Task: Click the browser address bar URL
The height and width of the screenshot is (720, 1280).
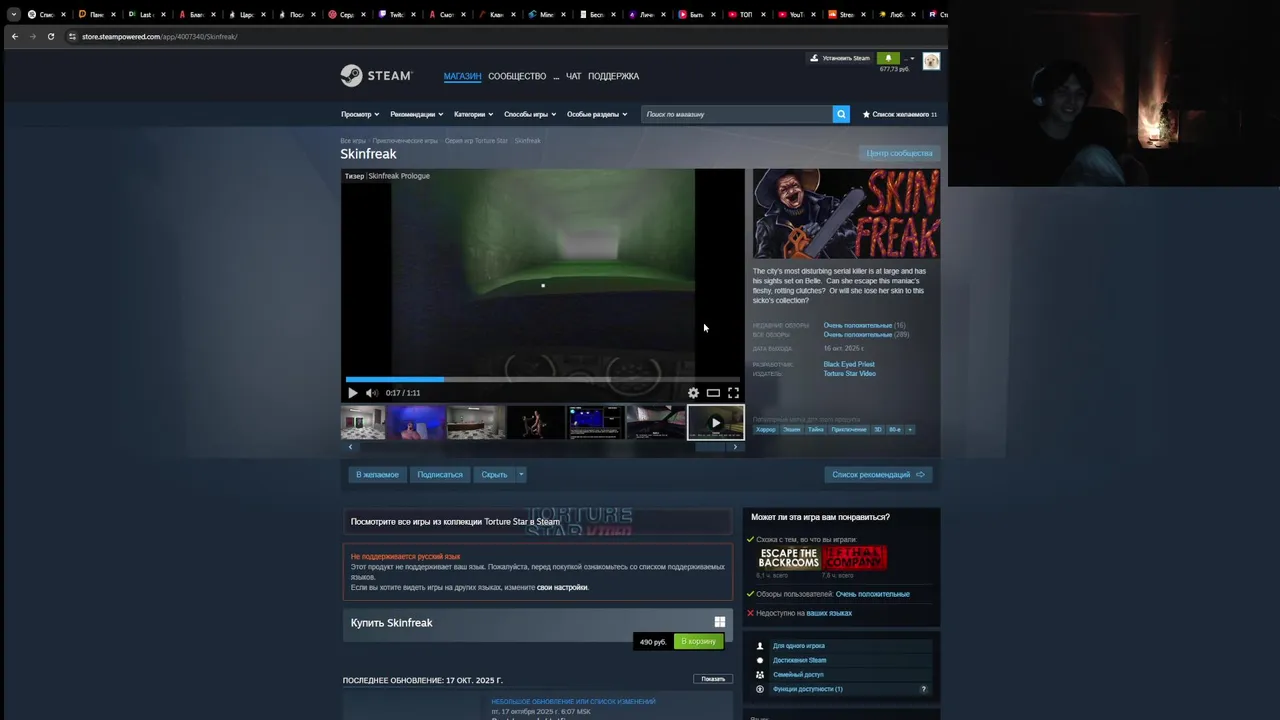Action: pos(159,36)
